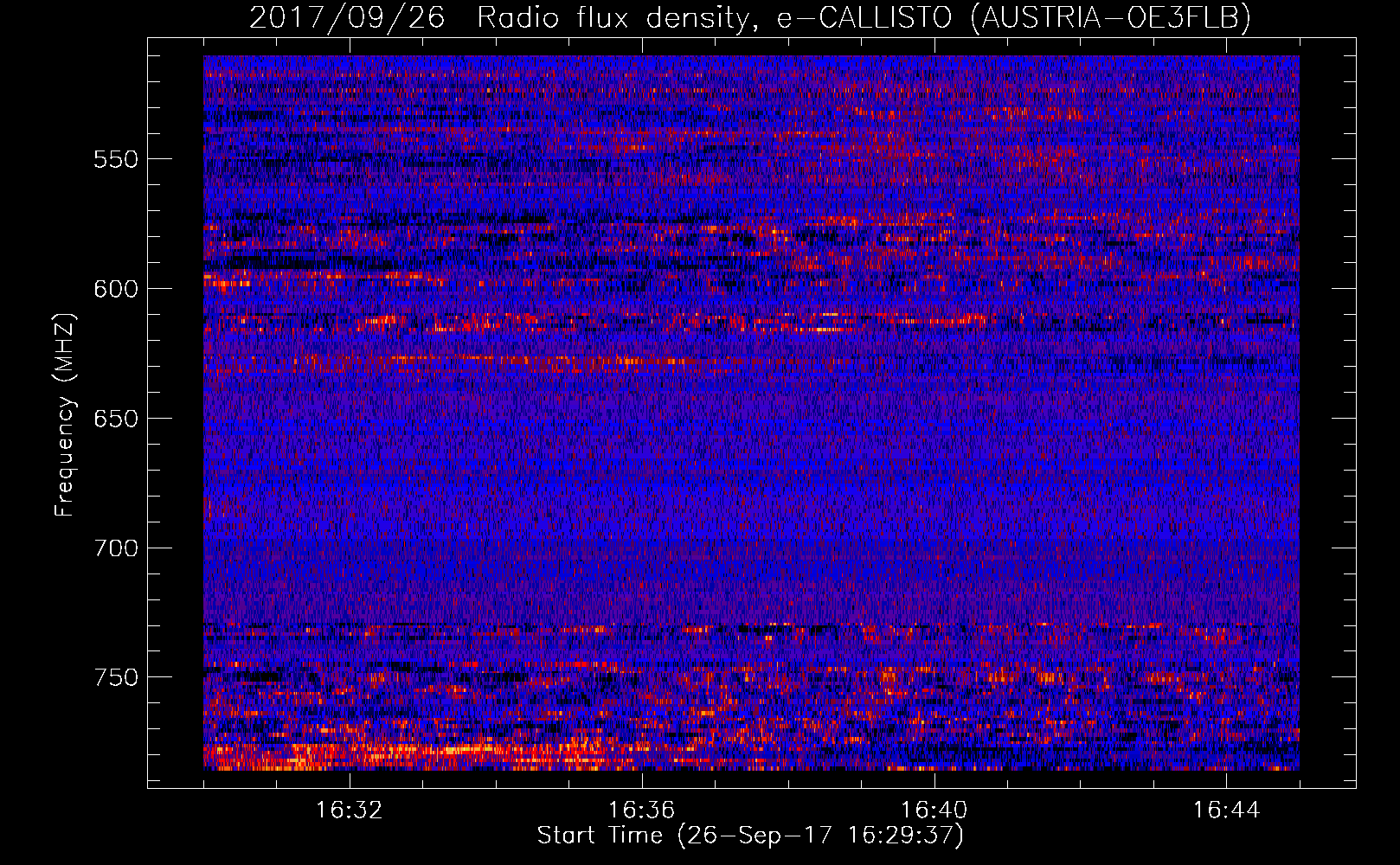Click the Frequency (MHZ) axis label

click(65, 415)
